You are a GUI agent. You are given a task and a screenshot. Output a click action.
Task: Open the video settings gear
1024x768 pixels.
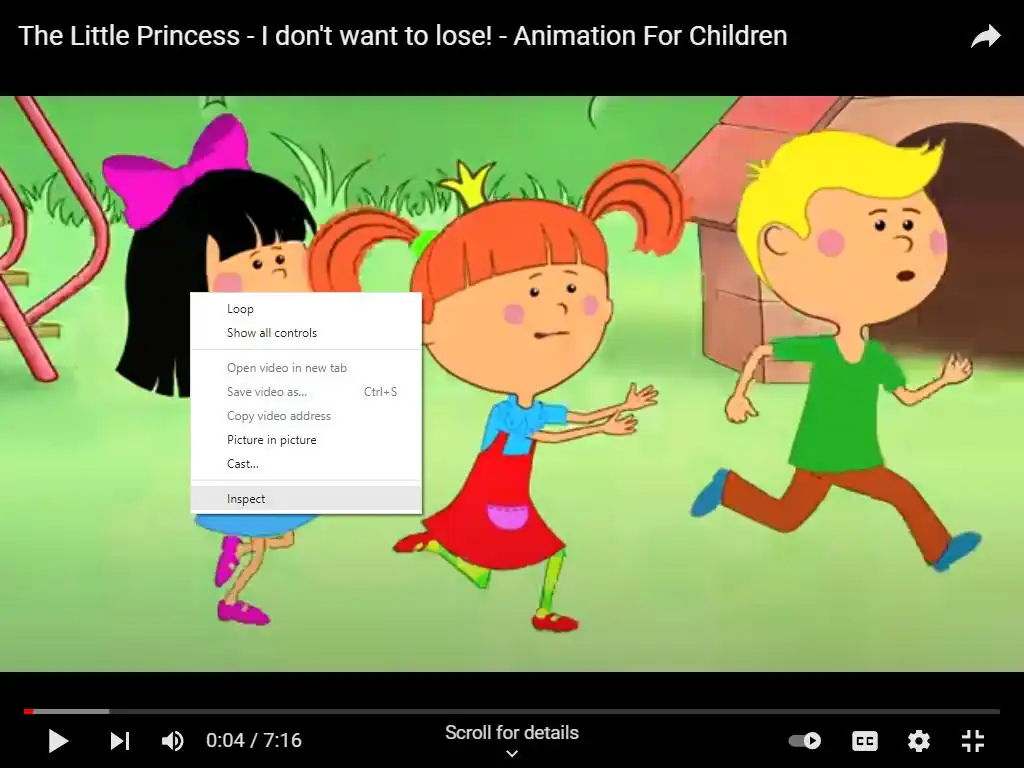point(919,741)
